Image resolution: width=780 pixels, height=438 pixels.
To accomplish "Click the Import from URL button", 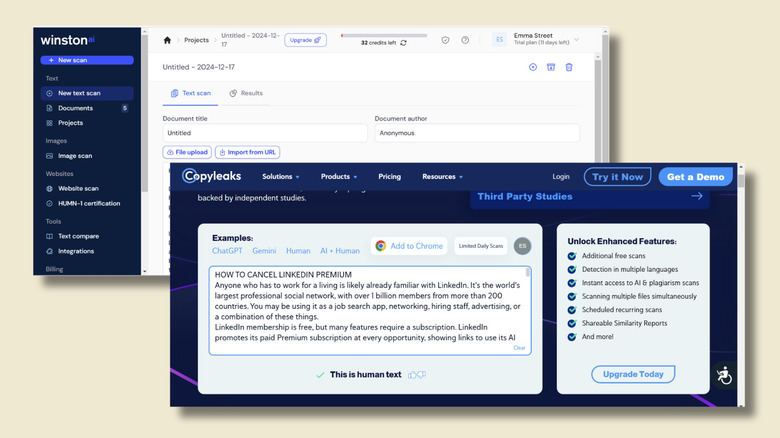I will (x=248, y=152).
